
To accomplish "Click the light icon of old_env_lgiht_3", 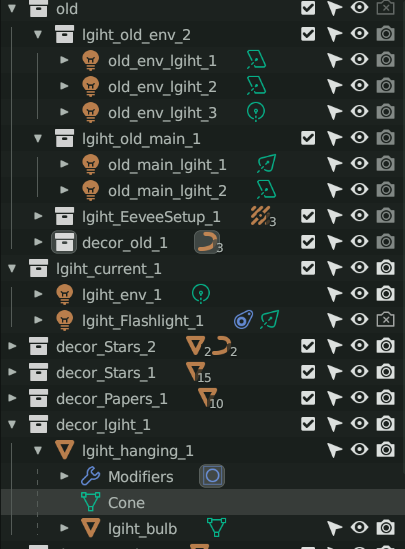I will coord(91,112).
